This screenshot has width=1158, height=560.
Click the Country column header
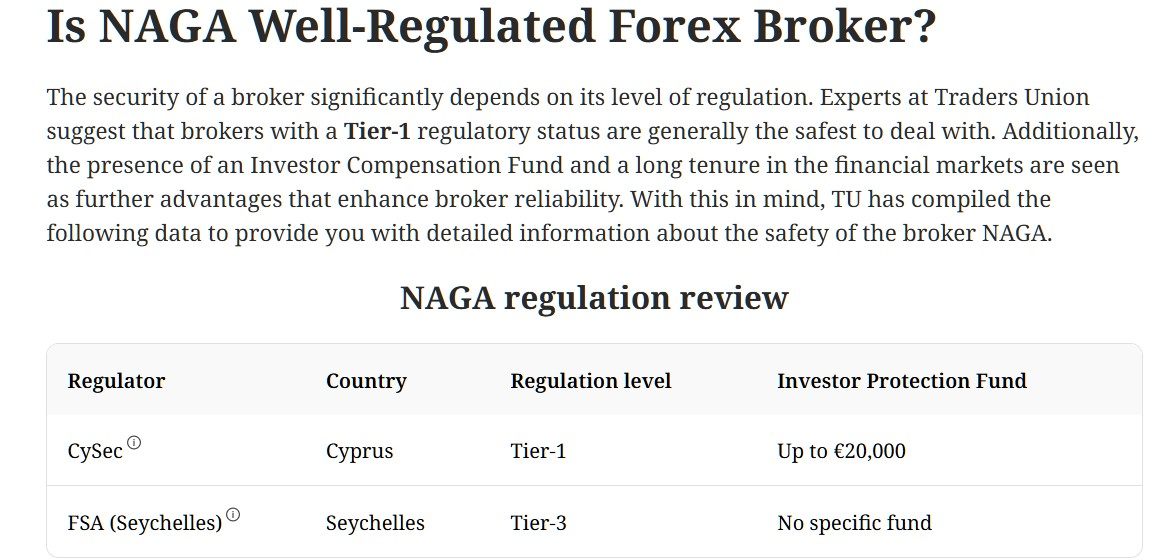pyautogui.click(x=366, y=381)
